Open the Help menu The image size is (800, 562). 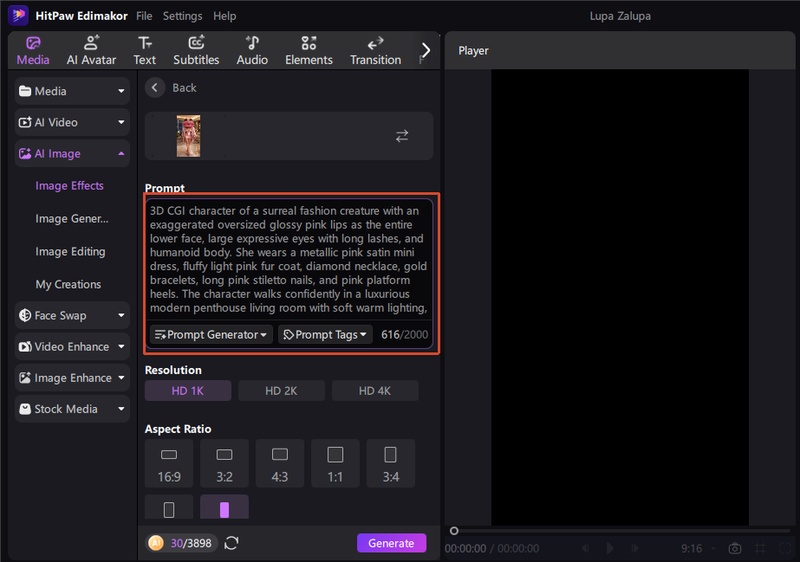[x=224, y=16]
